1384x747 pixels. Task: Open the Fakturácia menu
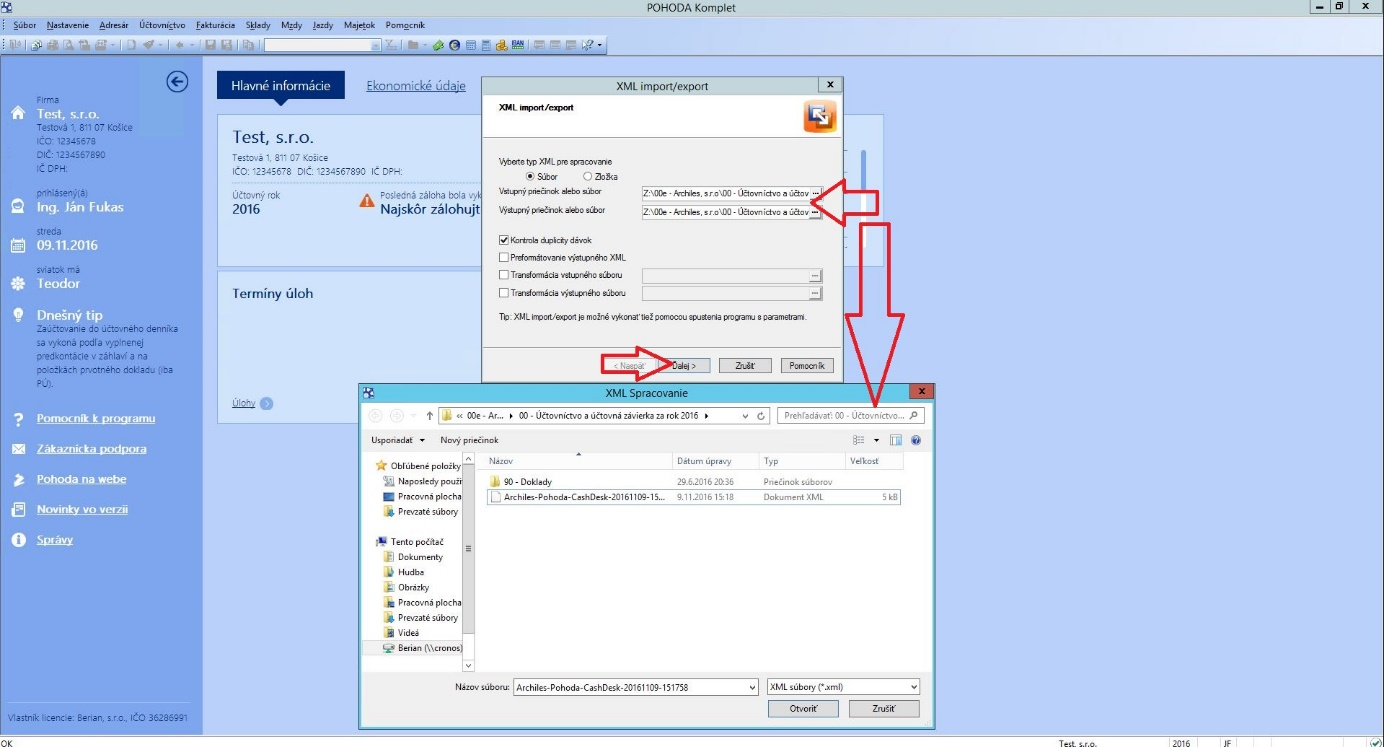(216, 25)
